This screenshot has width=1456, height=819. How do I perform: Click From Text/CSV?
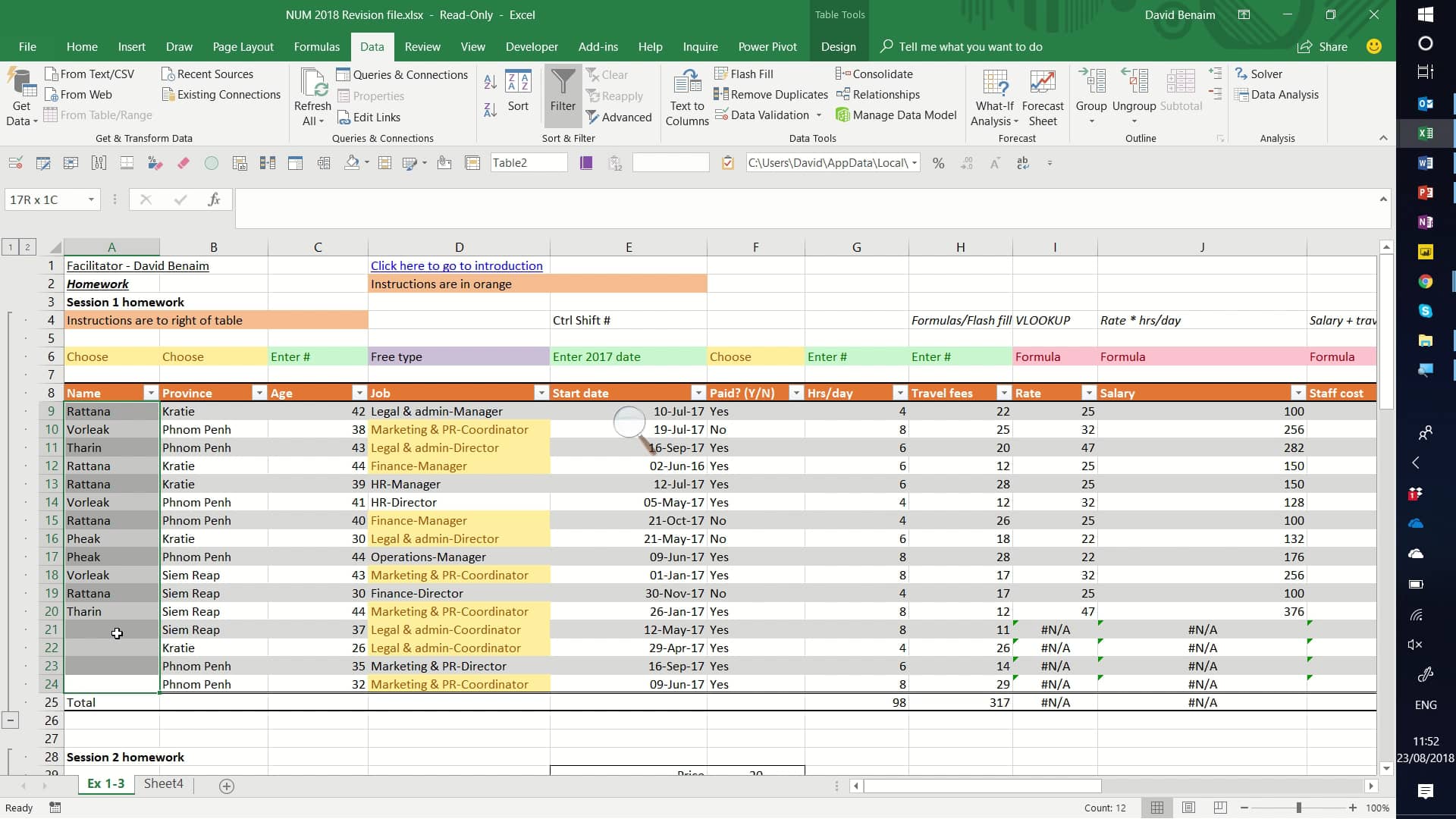[x=89, y=74]
